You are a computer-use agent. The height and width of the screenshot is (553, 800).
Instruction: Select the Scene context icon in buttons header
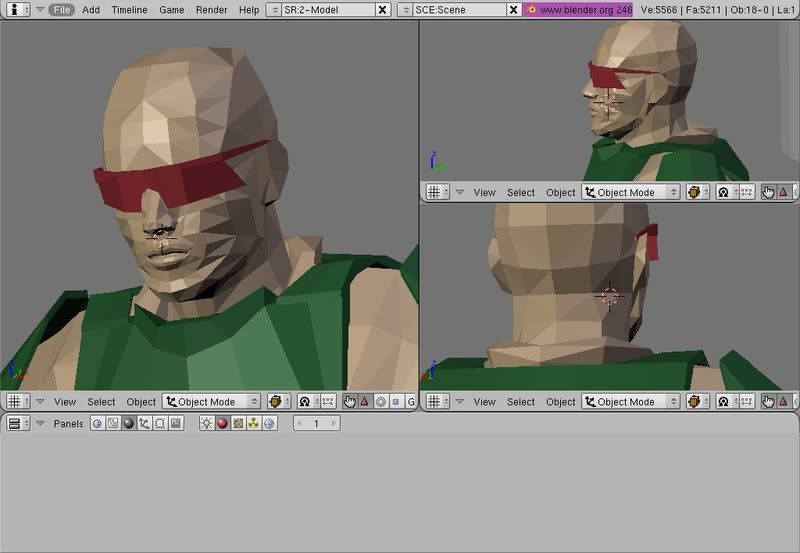click(176, 424)
